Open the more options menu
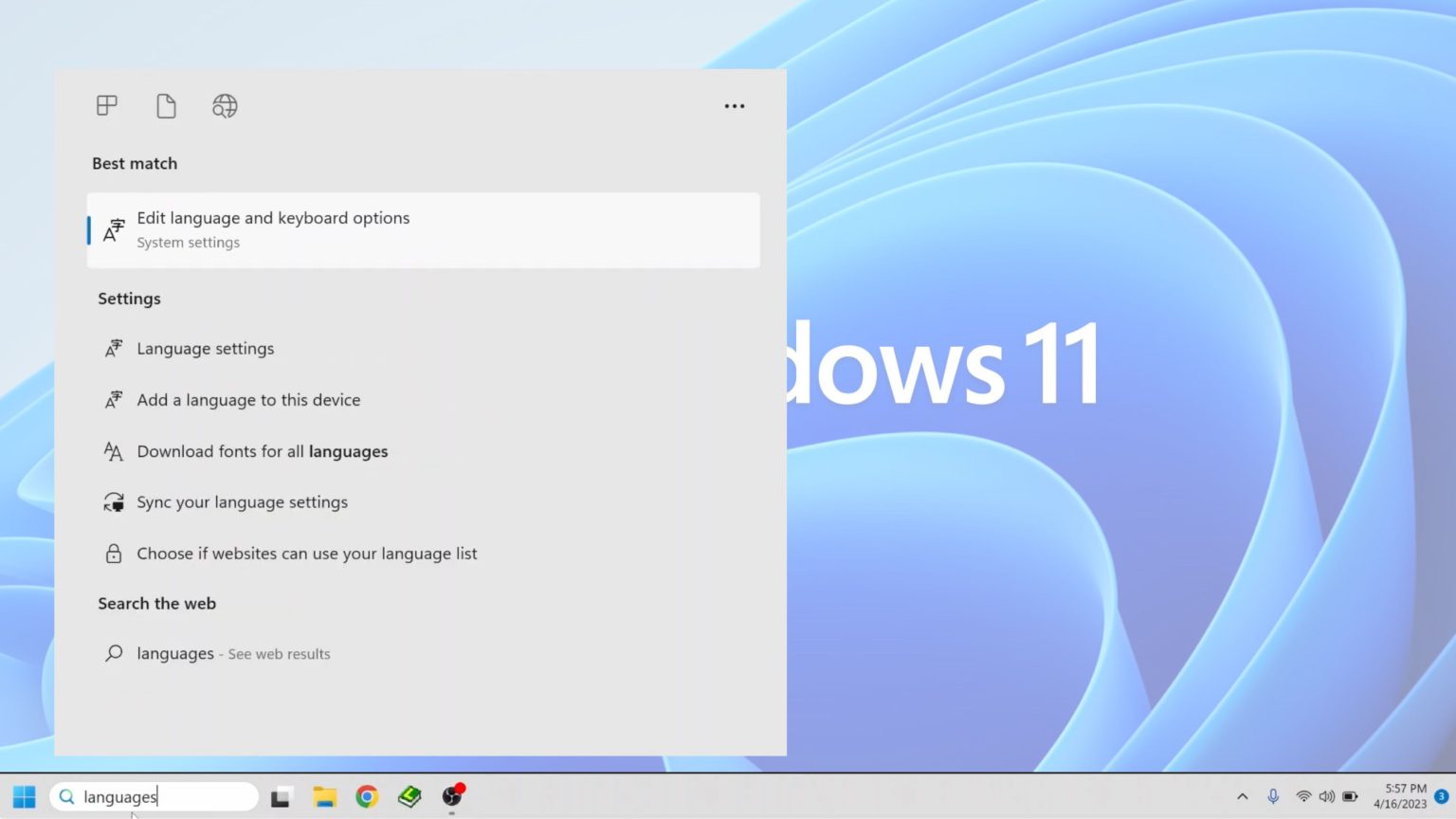The width and height of the screenshot is (1456, 819). (734, 105)
